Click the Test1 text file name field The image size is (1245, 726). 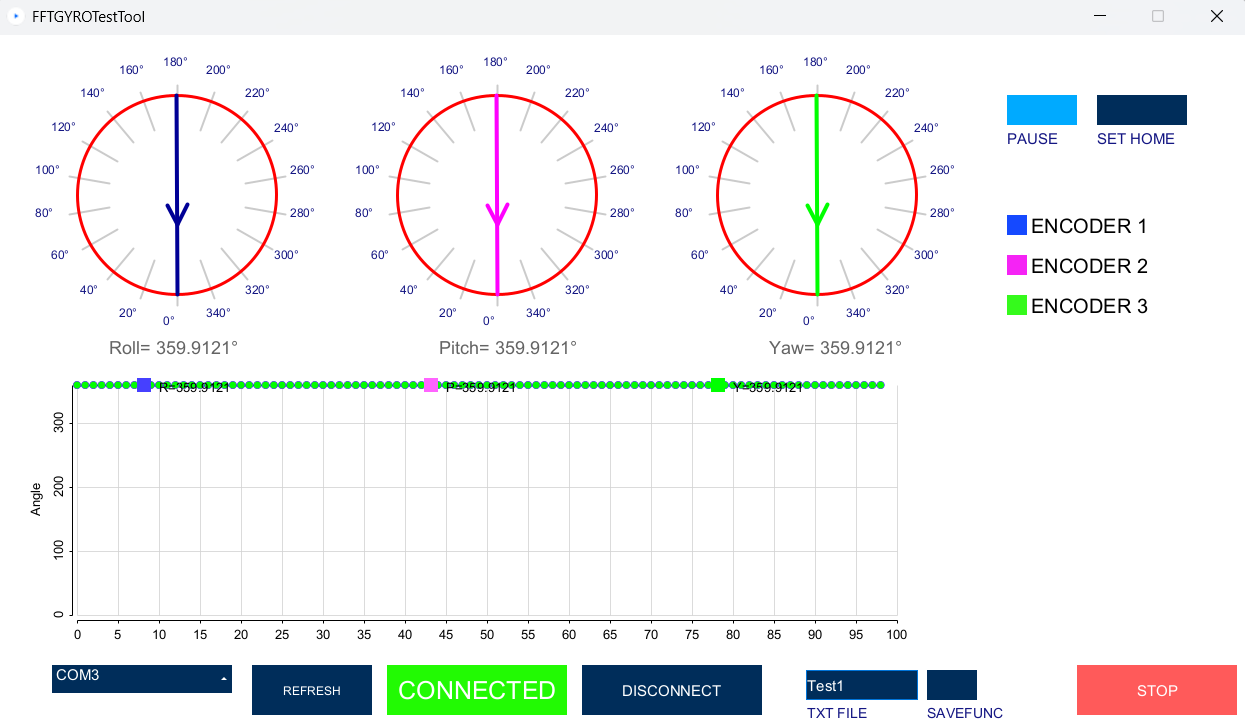[861, 685]
